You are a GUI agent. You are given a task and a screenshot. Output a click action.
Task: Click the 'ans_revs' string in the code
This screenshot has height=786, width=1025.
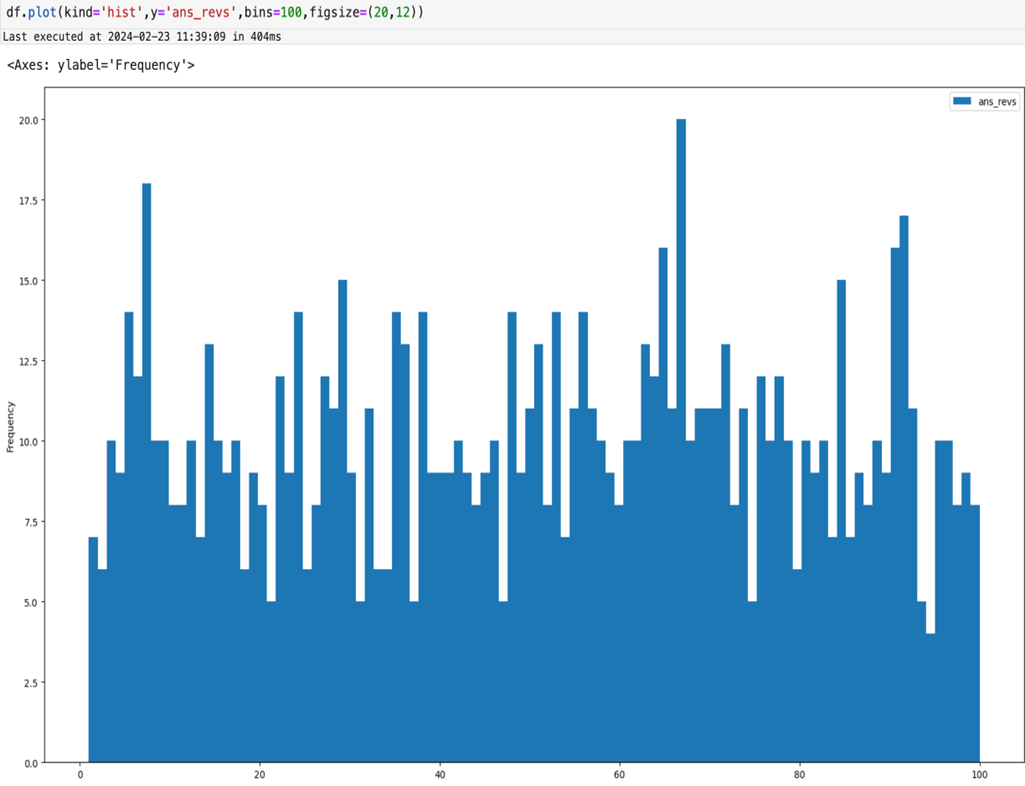(201, 12)
